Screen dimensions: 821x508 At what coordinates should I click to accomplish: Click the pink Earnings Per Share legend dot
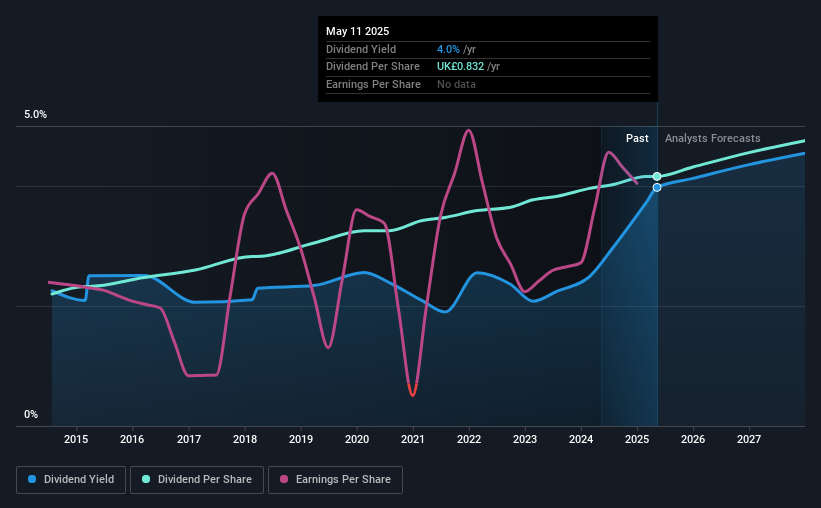point(284,479)
